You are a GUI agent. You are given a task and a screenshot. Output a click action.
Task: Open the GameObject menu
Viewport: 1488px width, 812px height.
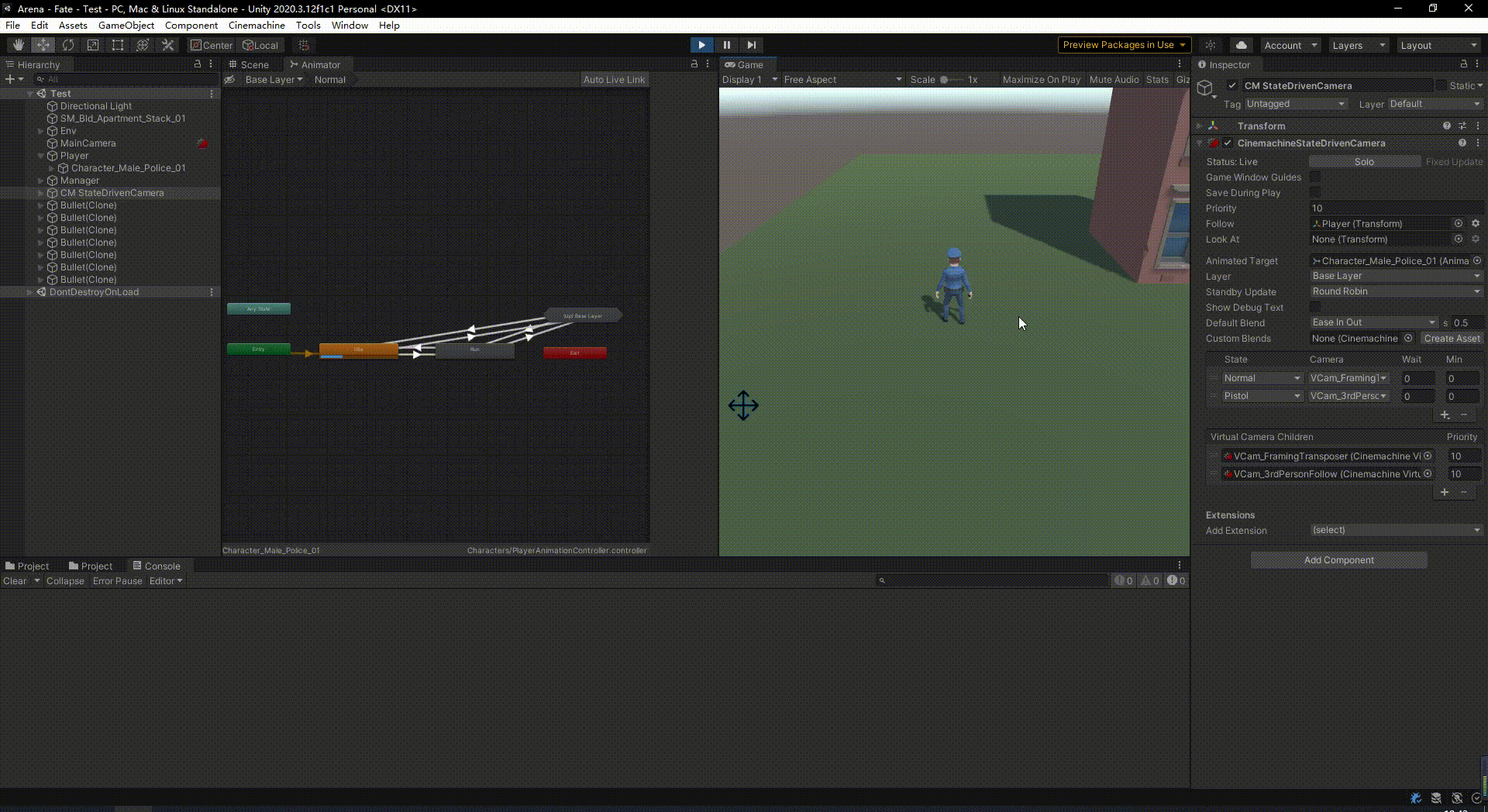click(x=126, y=25)
